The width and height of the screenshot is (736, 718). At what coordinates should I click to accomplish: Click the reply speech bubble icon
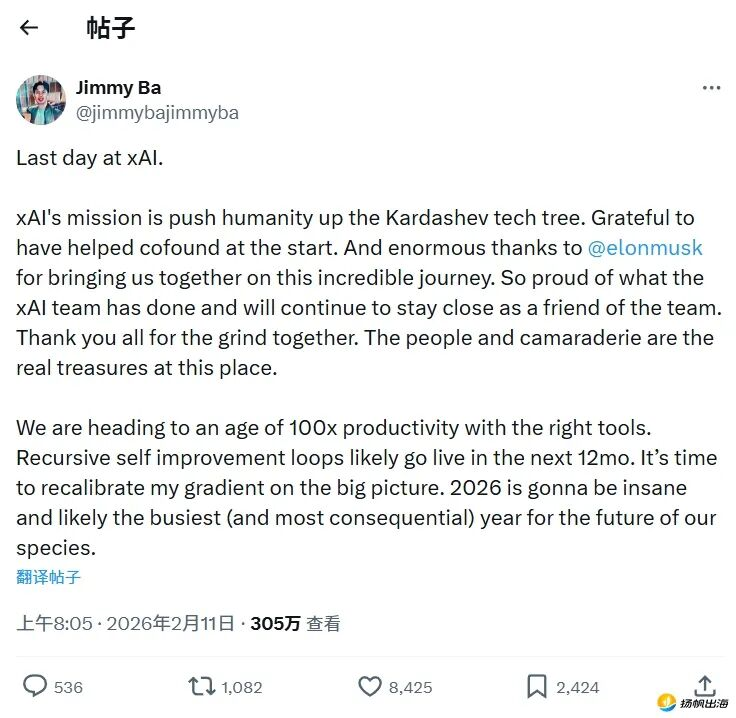click(36, 686)
